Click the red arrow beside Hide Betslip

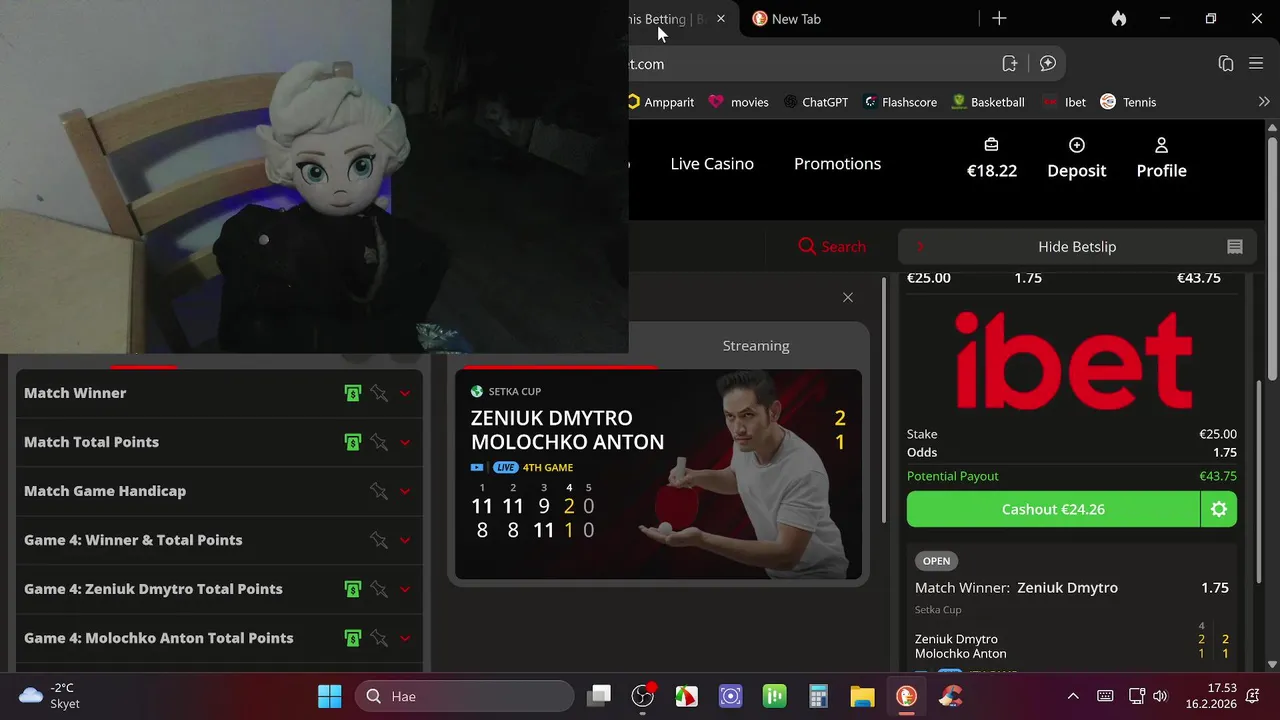920,247
